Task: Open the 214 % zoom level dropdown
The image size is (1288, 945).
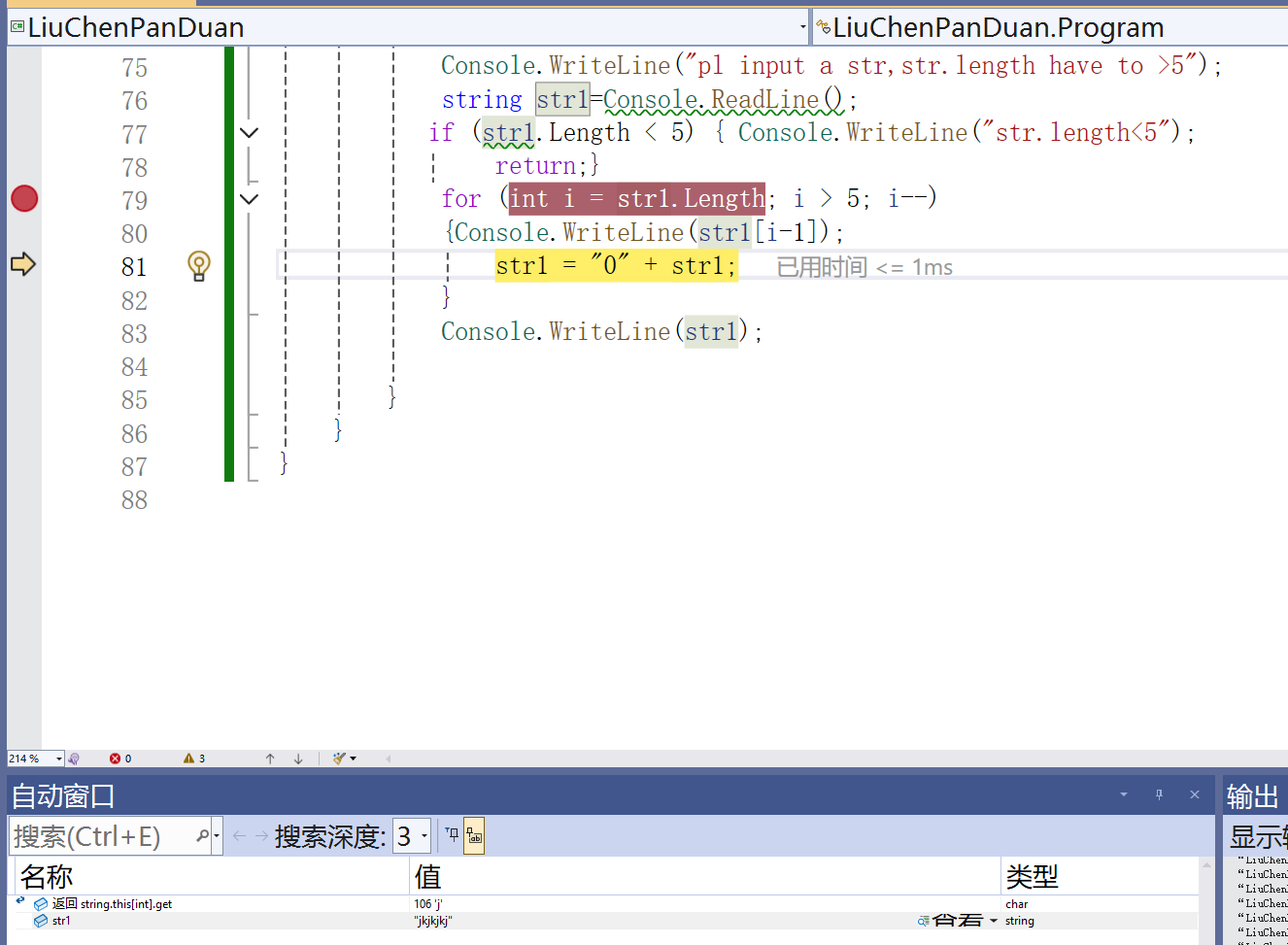Action: point(59,759)
